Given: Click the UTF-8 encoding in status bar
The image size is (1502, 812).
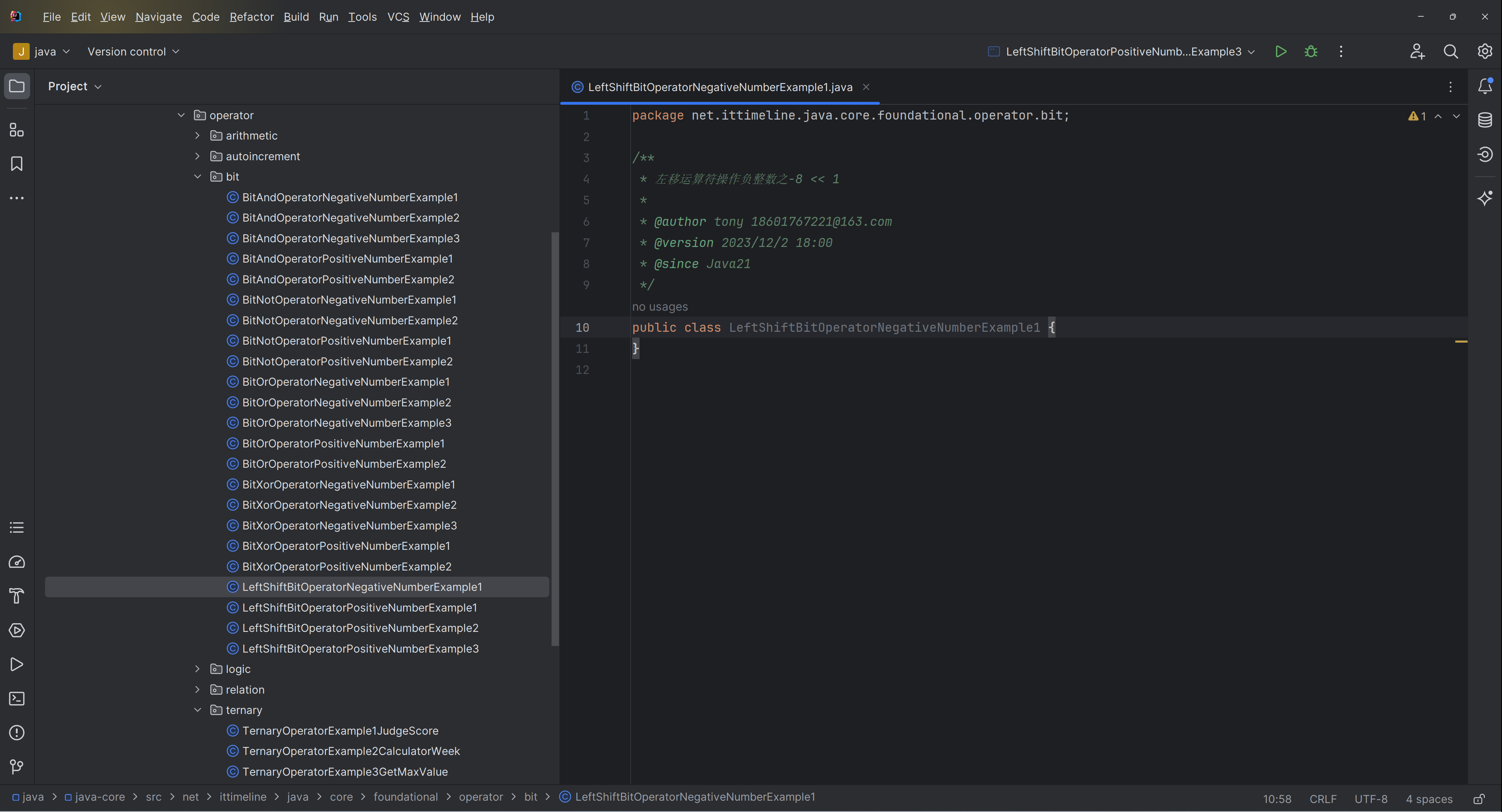Looking at the screenshot, I should pos(1370,799).
